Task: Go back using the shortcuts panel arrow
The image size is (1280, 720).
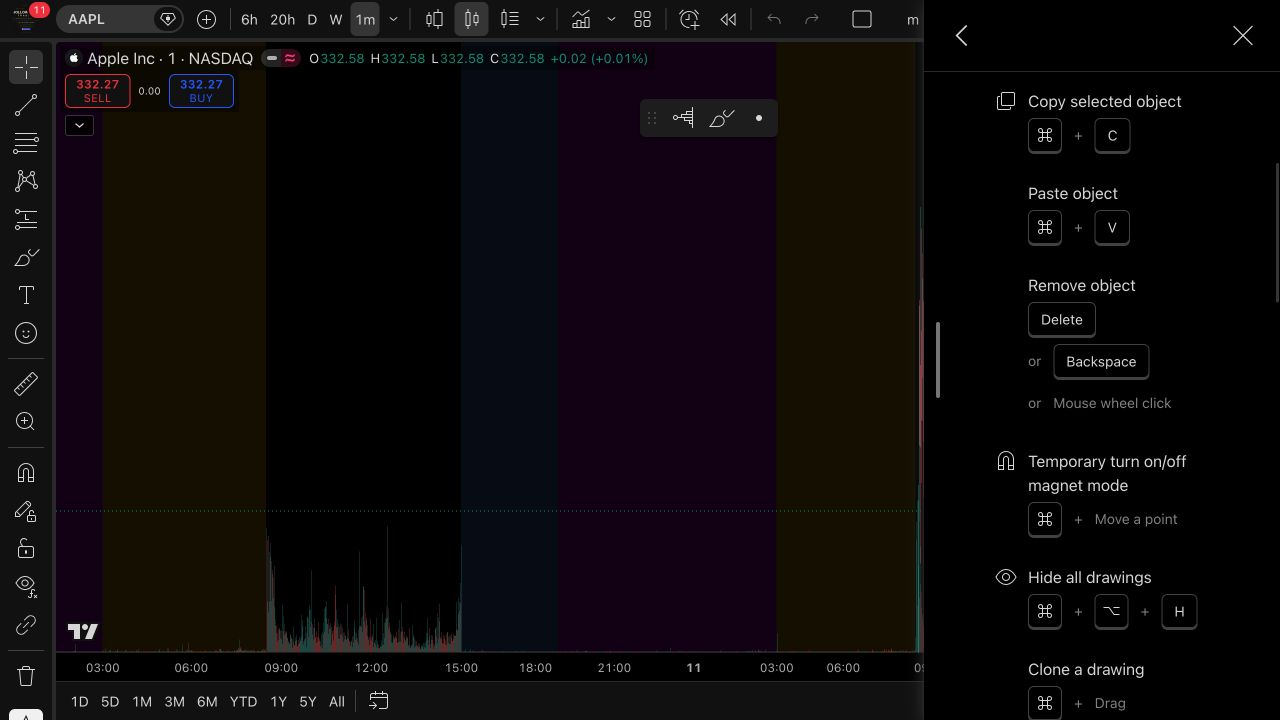Action: tap(962, 36)
